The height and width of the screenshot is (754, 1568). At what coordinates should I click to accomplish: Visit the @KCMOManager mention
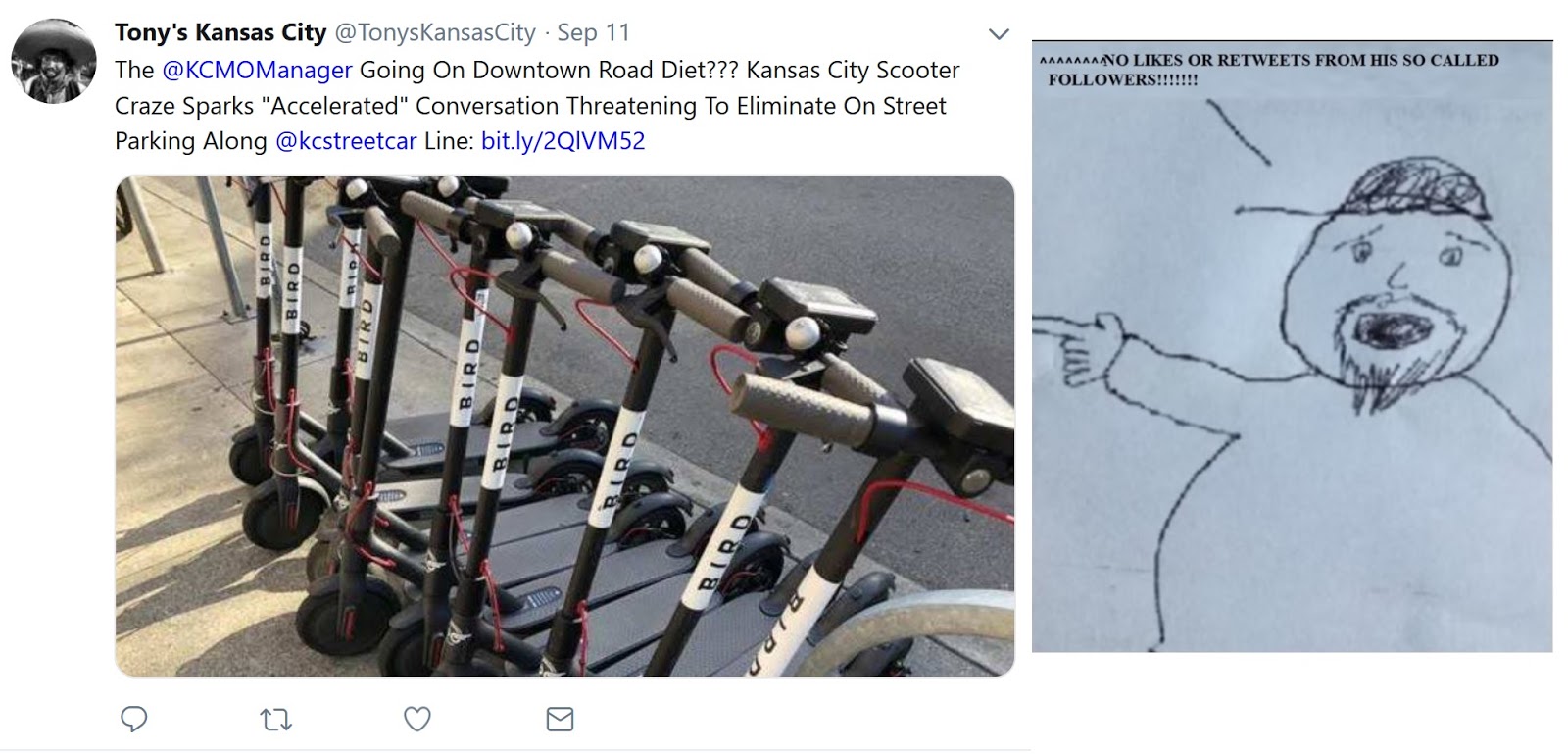coord(257,70)
